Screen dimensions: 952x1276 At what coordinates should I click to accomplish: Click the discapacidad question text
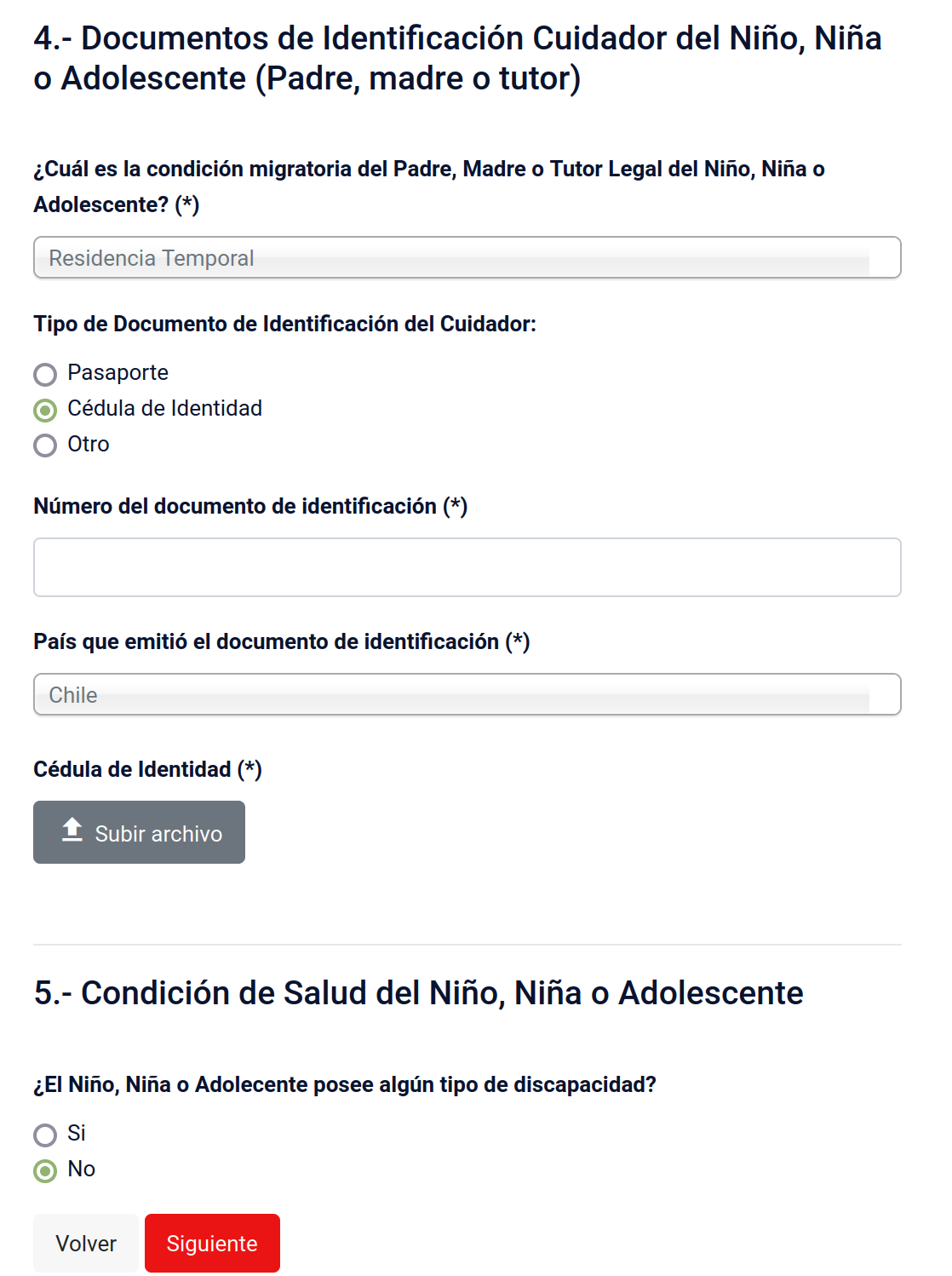[x=344, y=1085]
